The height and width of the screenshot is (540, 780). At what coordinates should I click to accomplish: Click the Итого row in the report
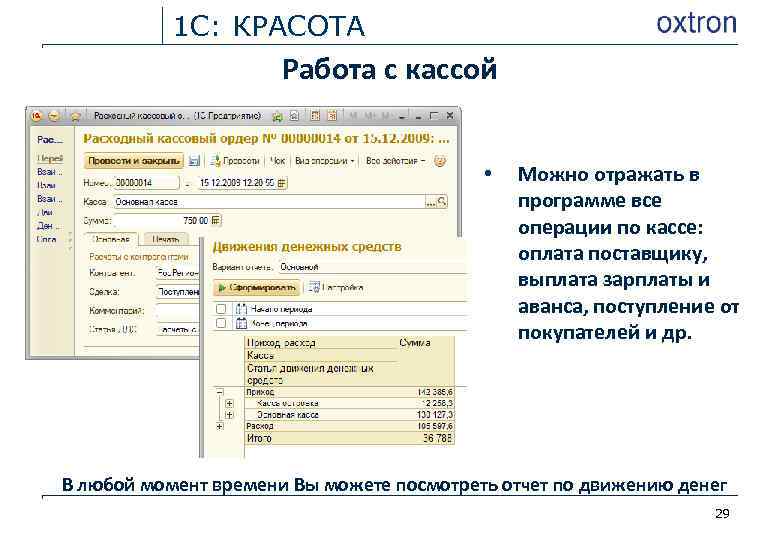tap(349, 438)
